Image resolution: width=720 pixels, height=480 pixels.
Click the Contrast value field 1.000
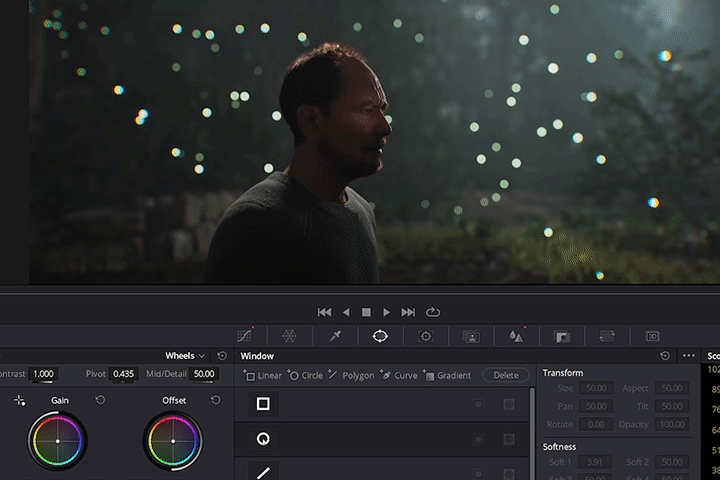[43, 374]
